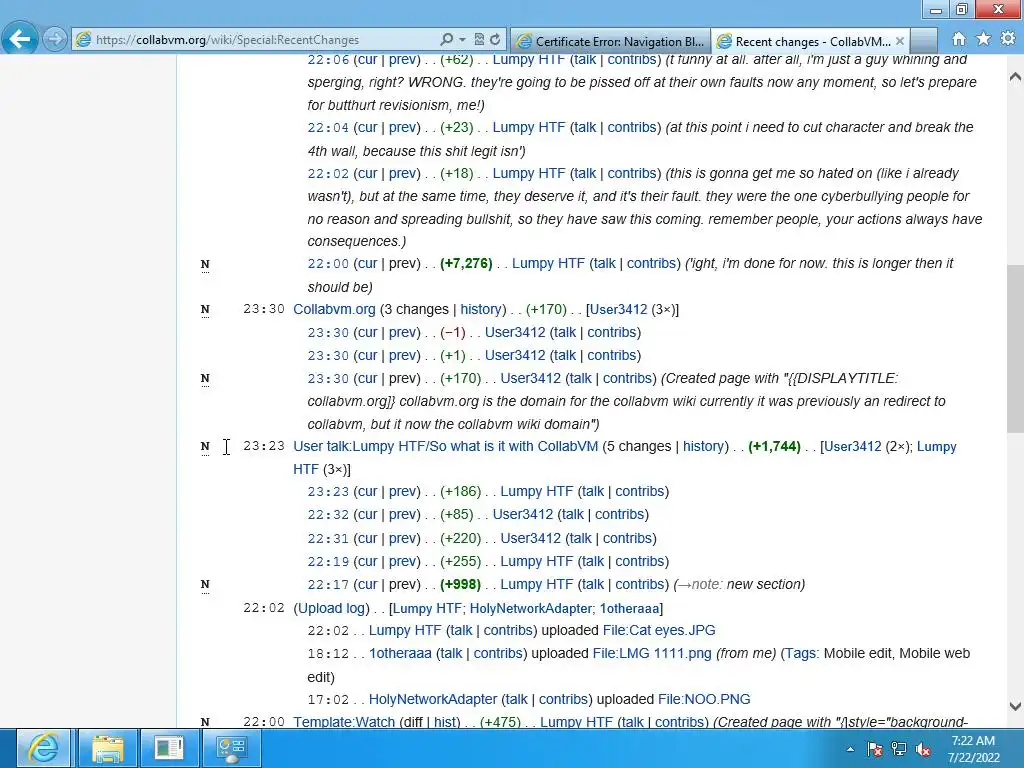1024x768 pixels.
Task: Open history link for Collabvm.org
Action: (481, 309)
